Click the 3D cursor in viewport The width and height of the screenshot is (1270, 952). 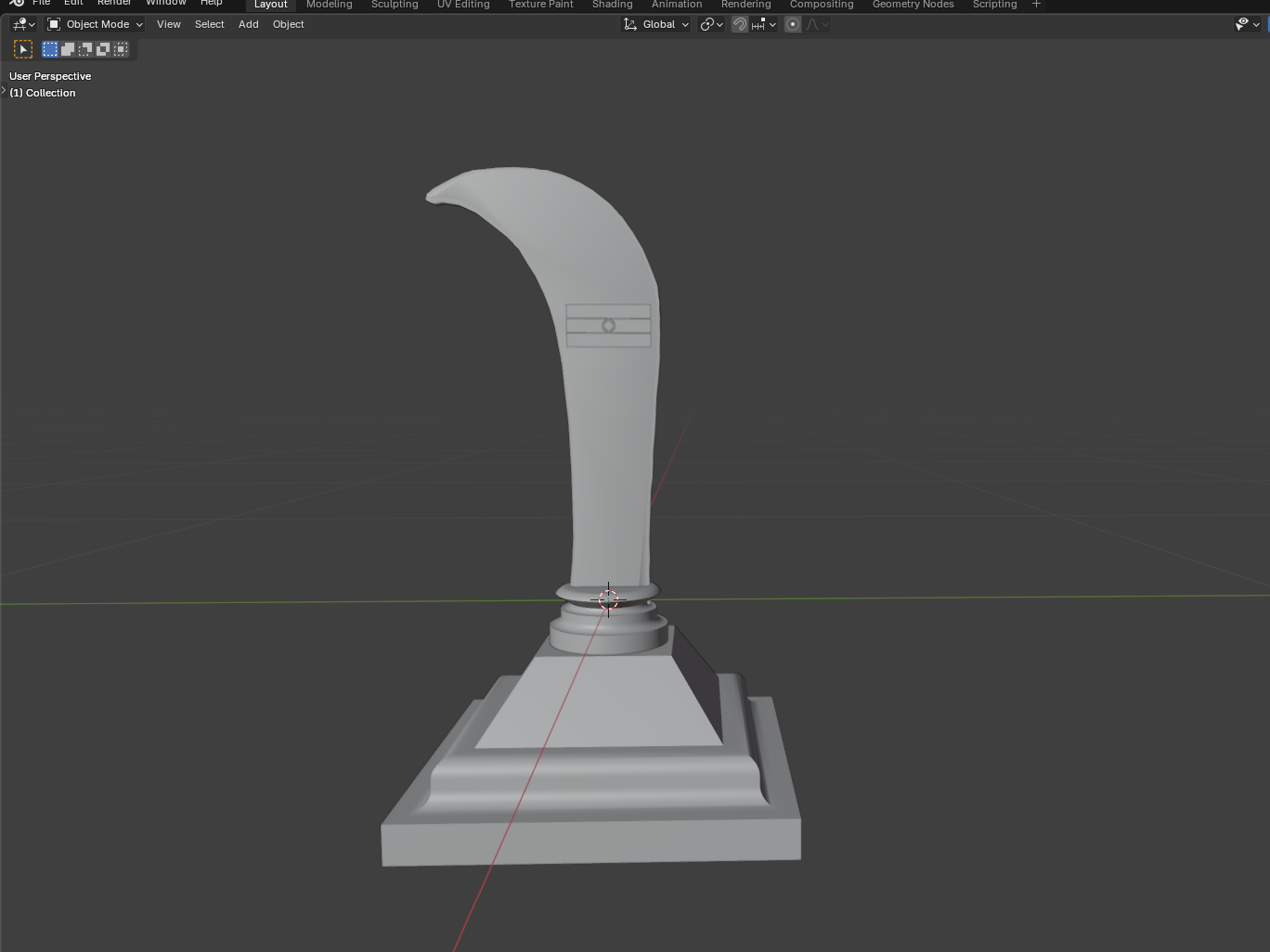point(608,599)
